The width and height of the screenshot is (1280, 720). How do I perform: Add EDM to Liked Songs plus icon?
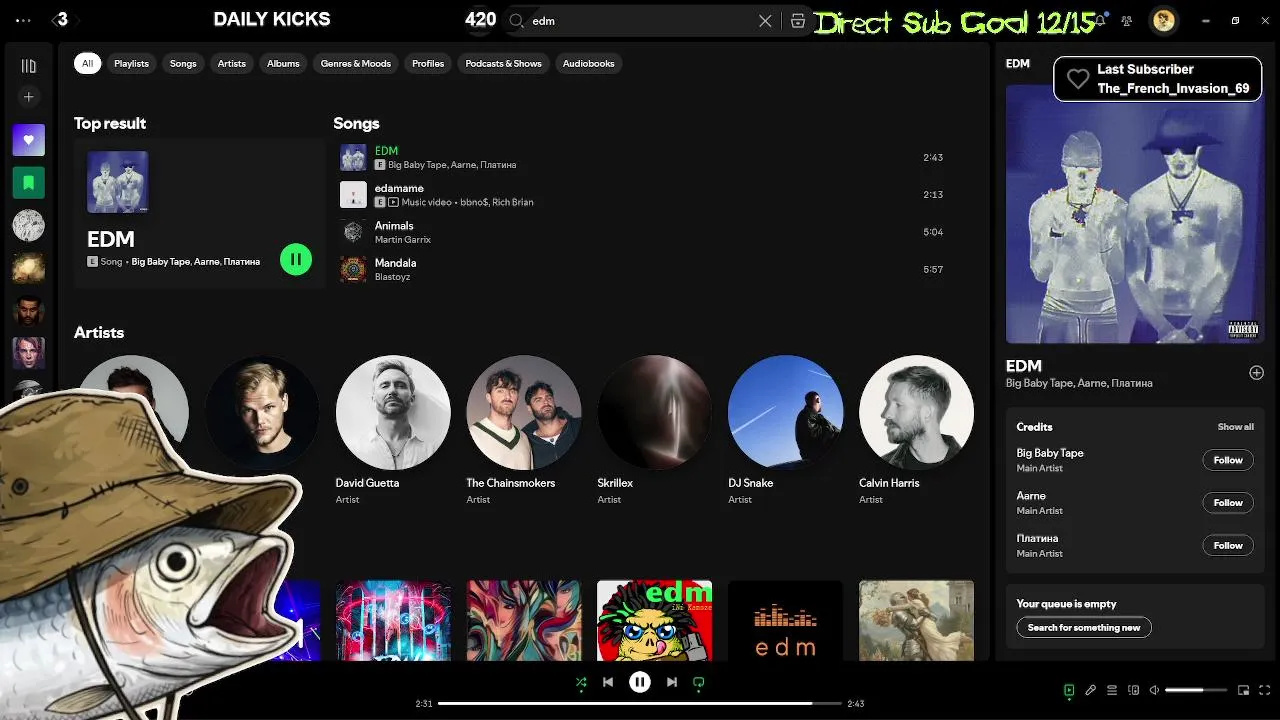tap(1256, 373)
